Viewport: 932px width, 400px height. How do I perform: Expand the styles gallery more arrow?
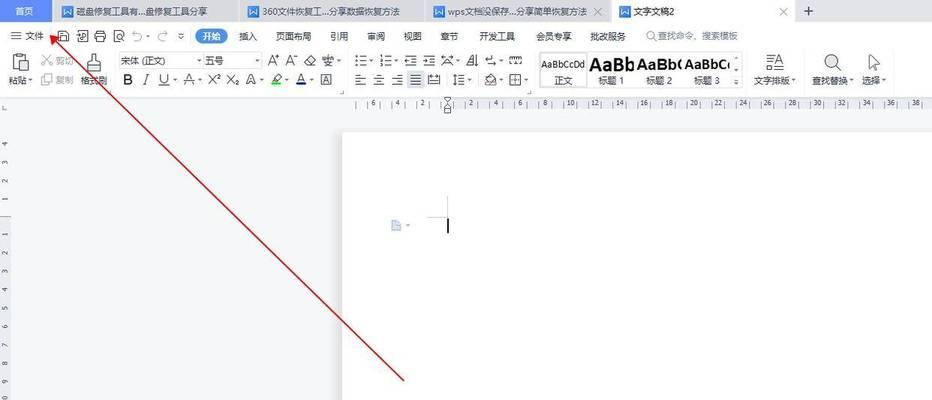[737, 82]
